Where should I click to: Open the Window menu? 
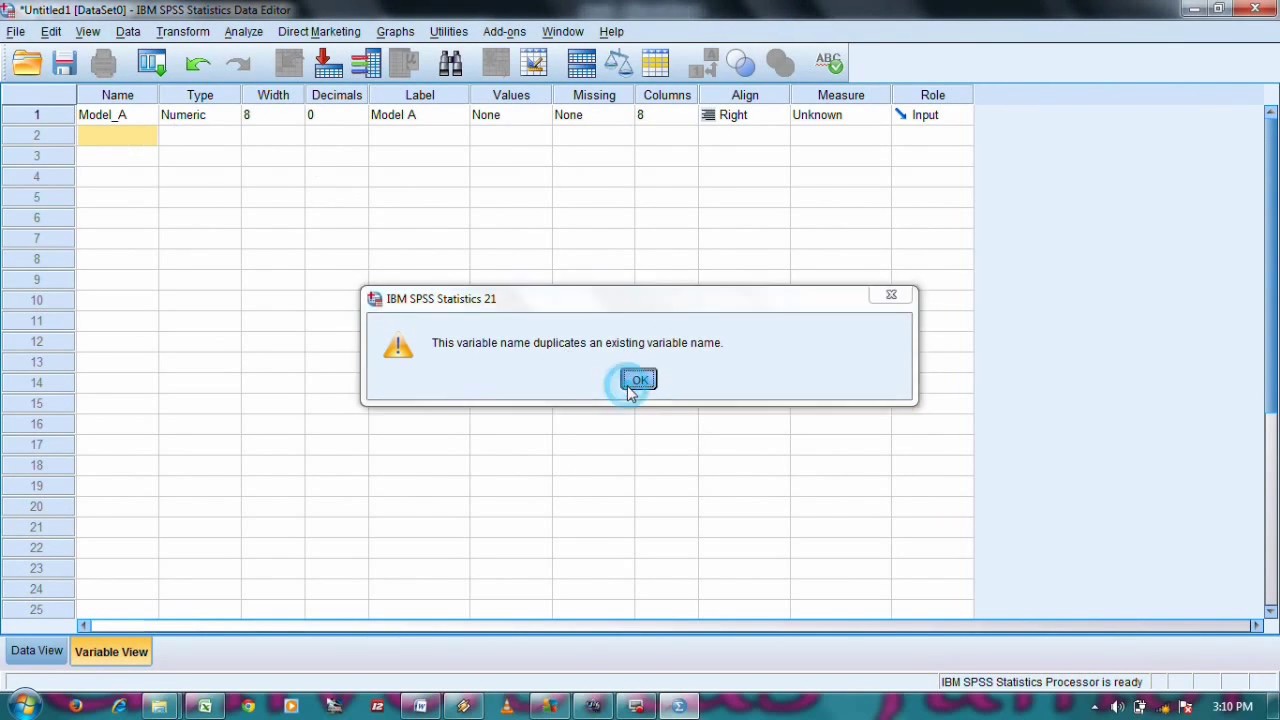point(563,32)
